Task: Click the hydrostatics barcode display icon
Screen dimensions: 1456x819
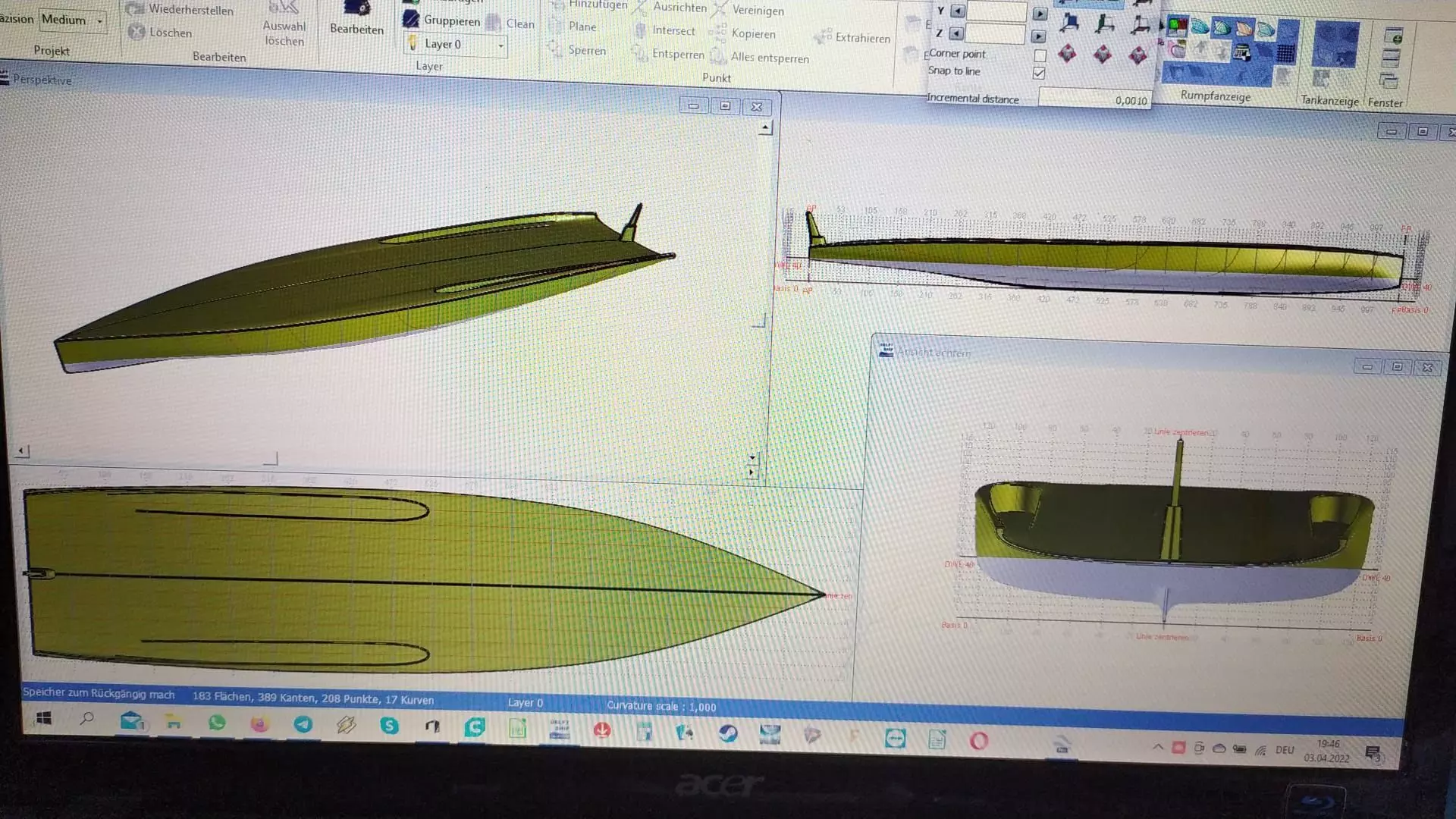Action: pos(1241,52)
